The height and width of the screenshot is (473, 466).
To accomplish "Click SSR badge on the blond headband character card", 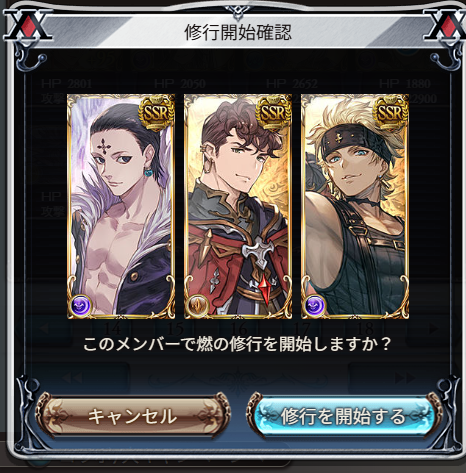I will pos(391,113).
